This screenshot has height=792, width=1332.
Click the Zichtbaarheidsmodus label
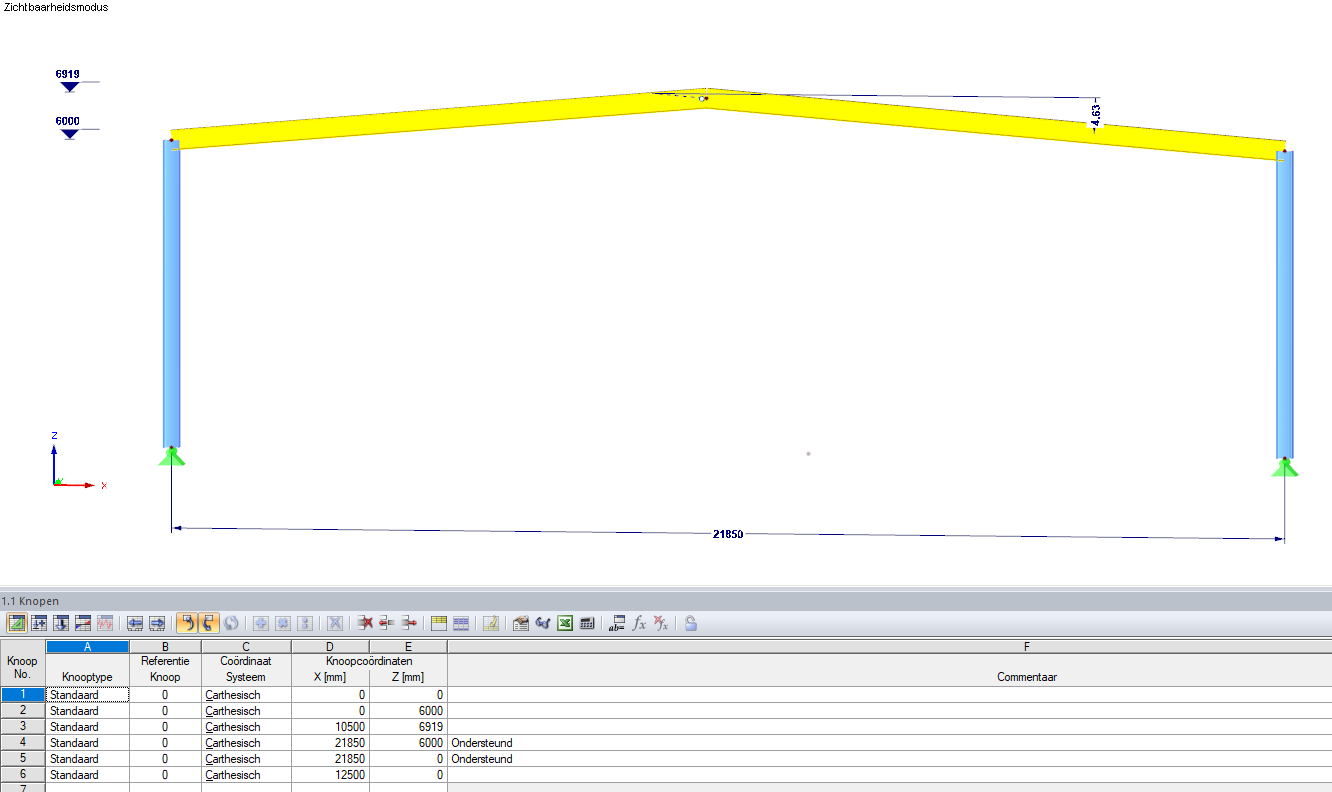click(x=55, y=7)
